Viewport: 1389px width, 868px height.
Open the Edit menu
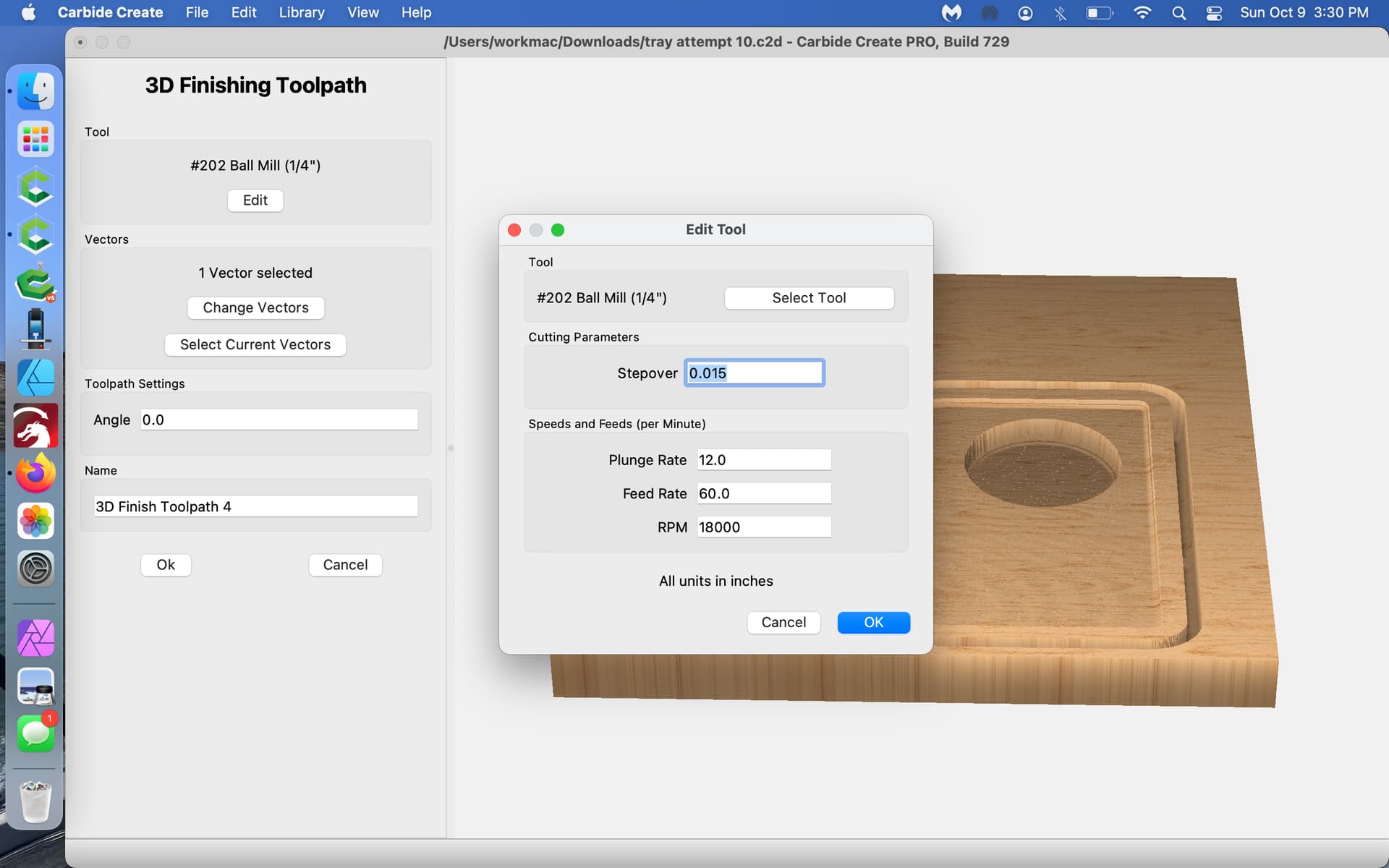(244, 12)
